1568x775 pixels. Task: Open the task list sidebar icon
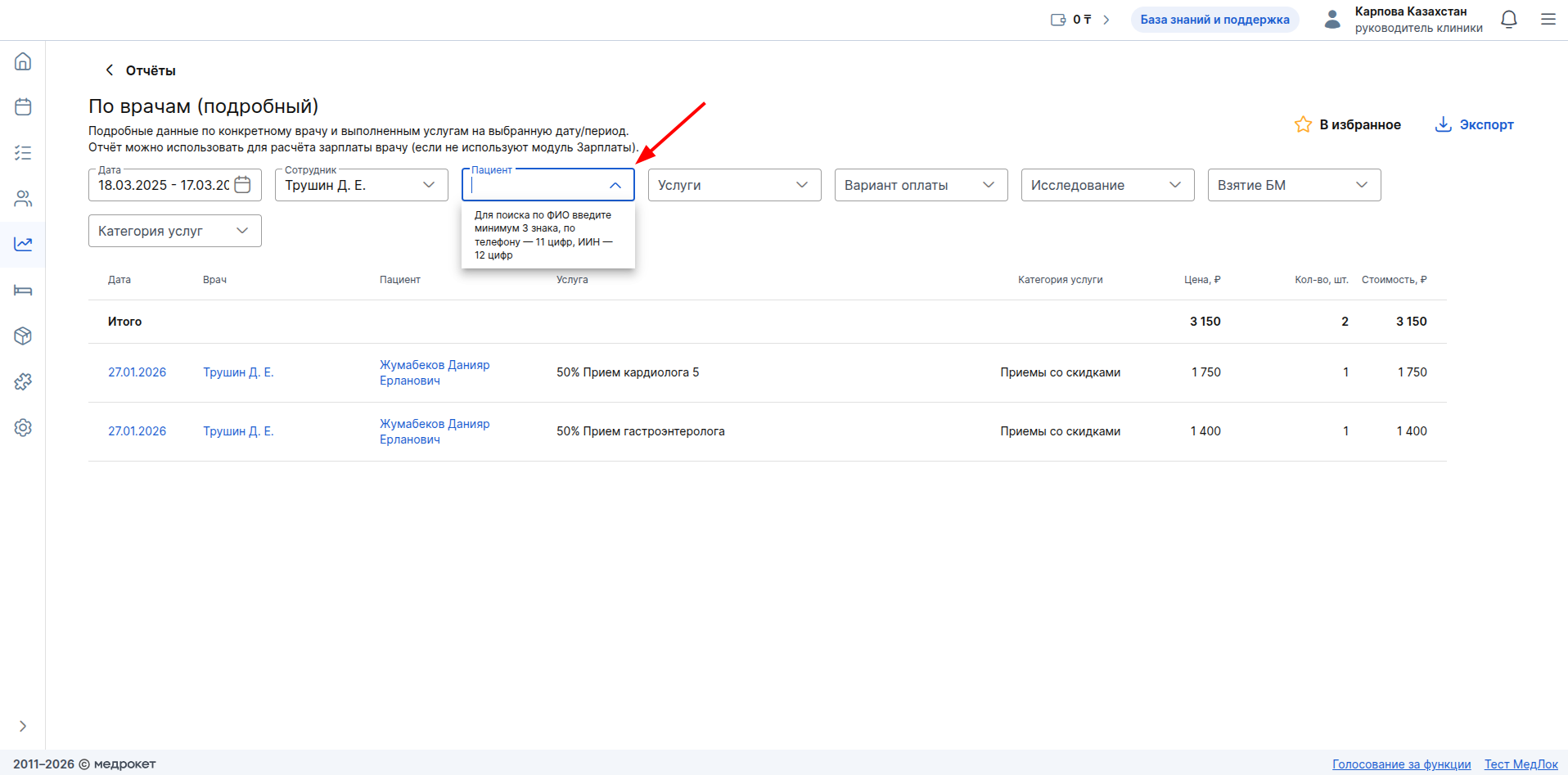click(23, 153)
